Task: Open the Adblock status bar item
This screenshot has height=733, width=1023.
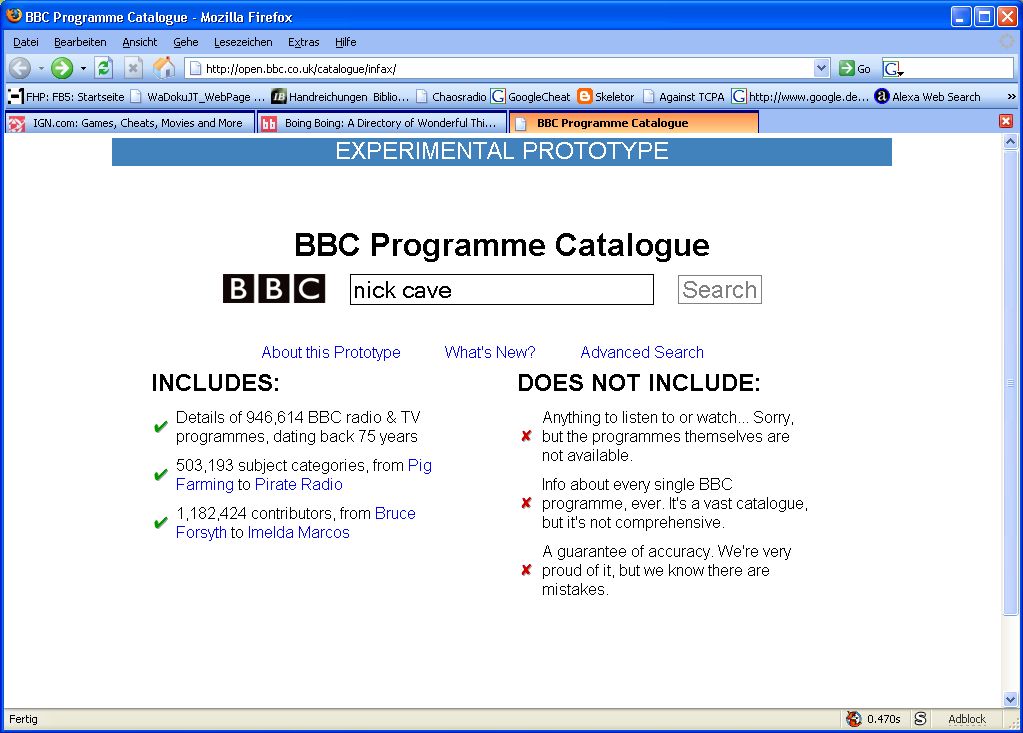Action: [967, 719]
